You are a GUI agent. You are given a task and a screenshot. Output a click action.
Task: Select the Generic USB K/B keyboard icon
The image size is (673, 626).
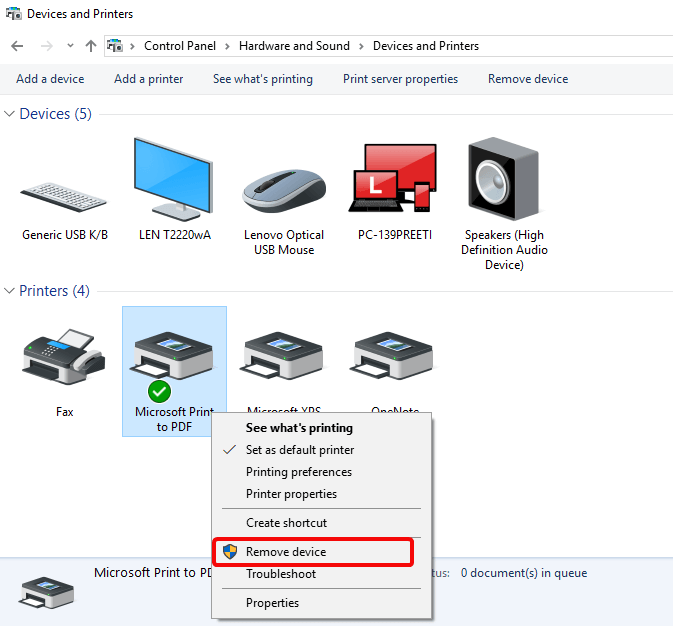click(64, 197)
